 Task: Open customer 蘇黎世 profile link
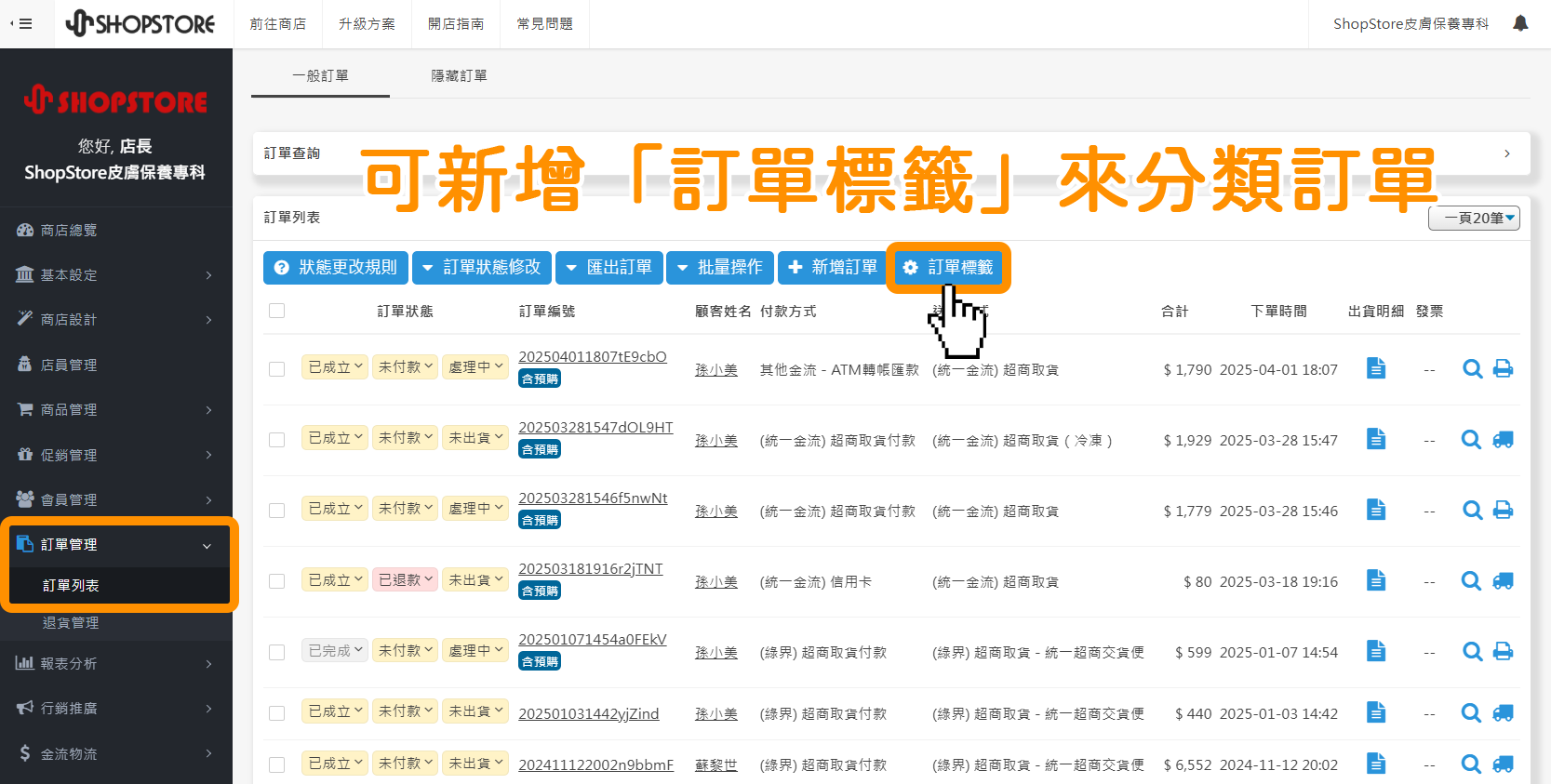(x=716, y=765)
